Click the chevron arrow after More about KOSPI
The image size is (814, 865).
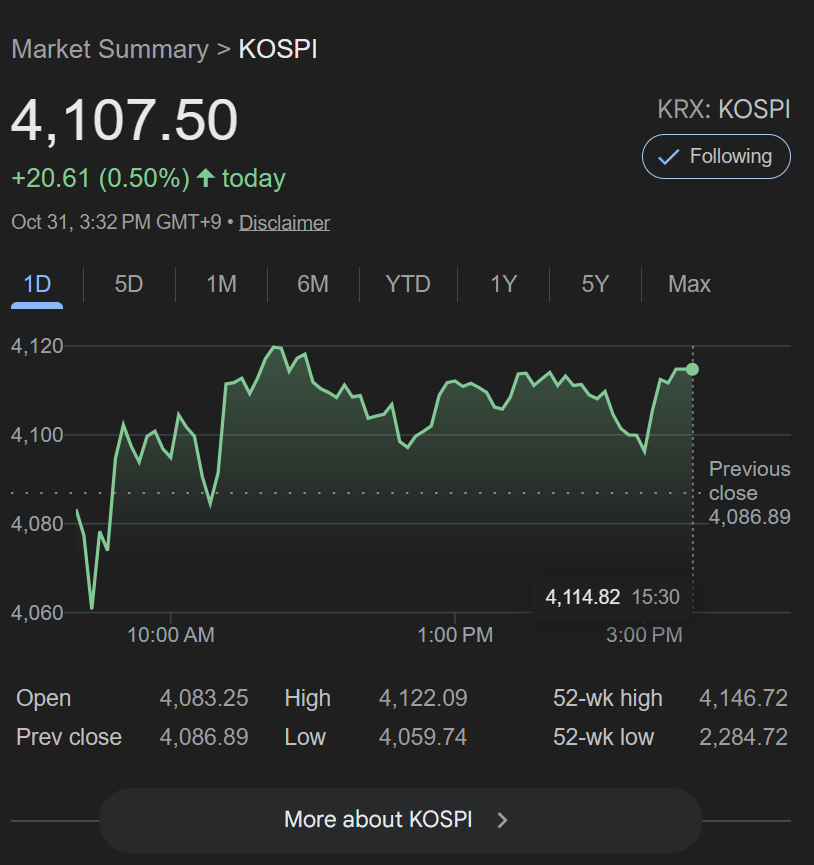click(502, 819)
